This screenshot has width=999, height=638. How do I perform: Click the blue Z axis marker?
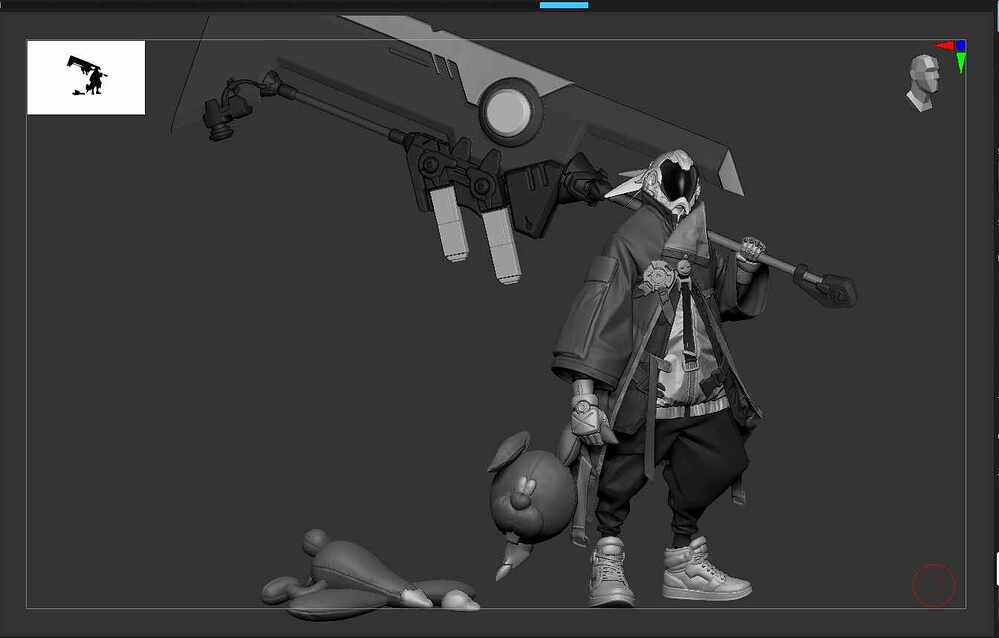pyautogui.click(x=960, y=45)
